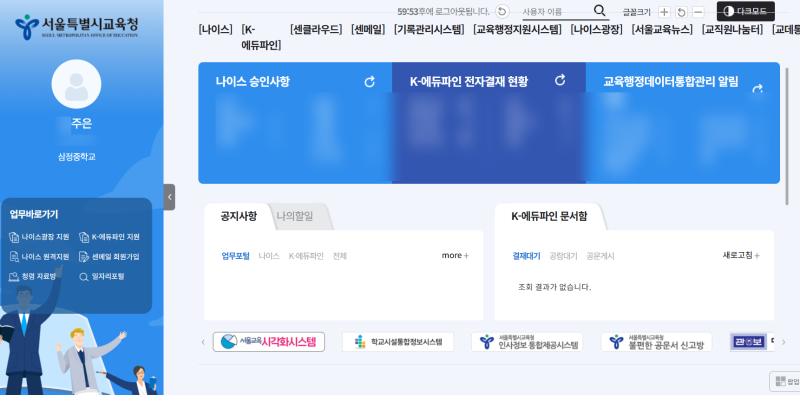
Task: Decrease font size with minus button
Action: point(698,12)
